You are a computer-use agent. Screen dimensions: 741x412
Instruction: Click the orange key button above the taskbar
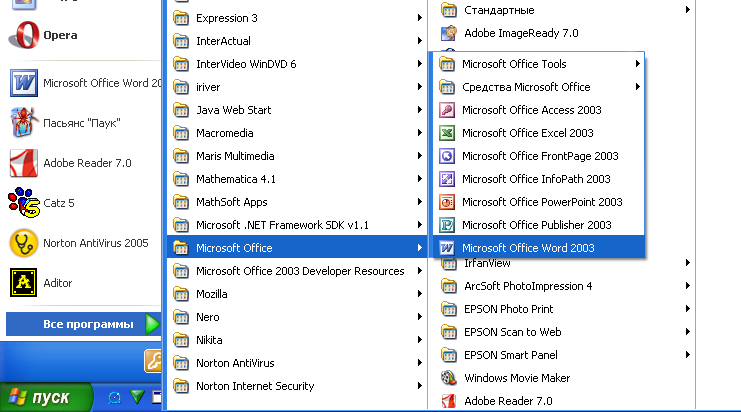pos(153,361)
